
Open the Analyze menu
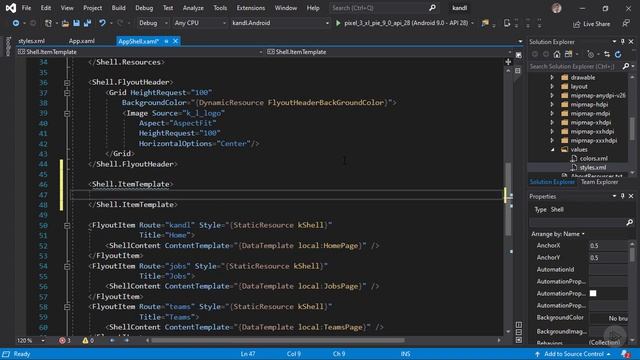[193, 8]
